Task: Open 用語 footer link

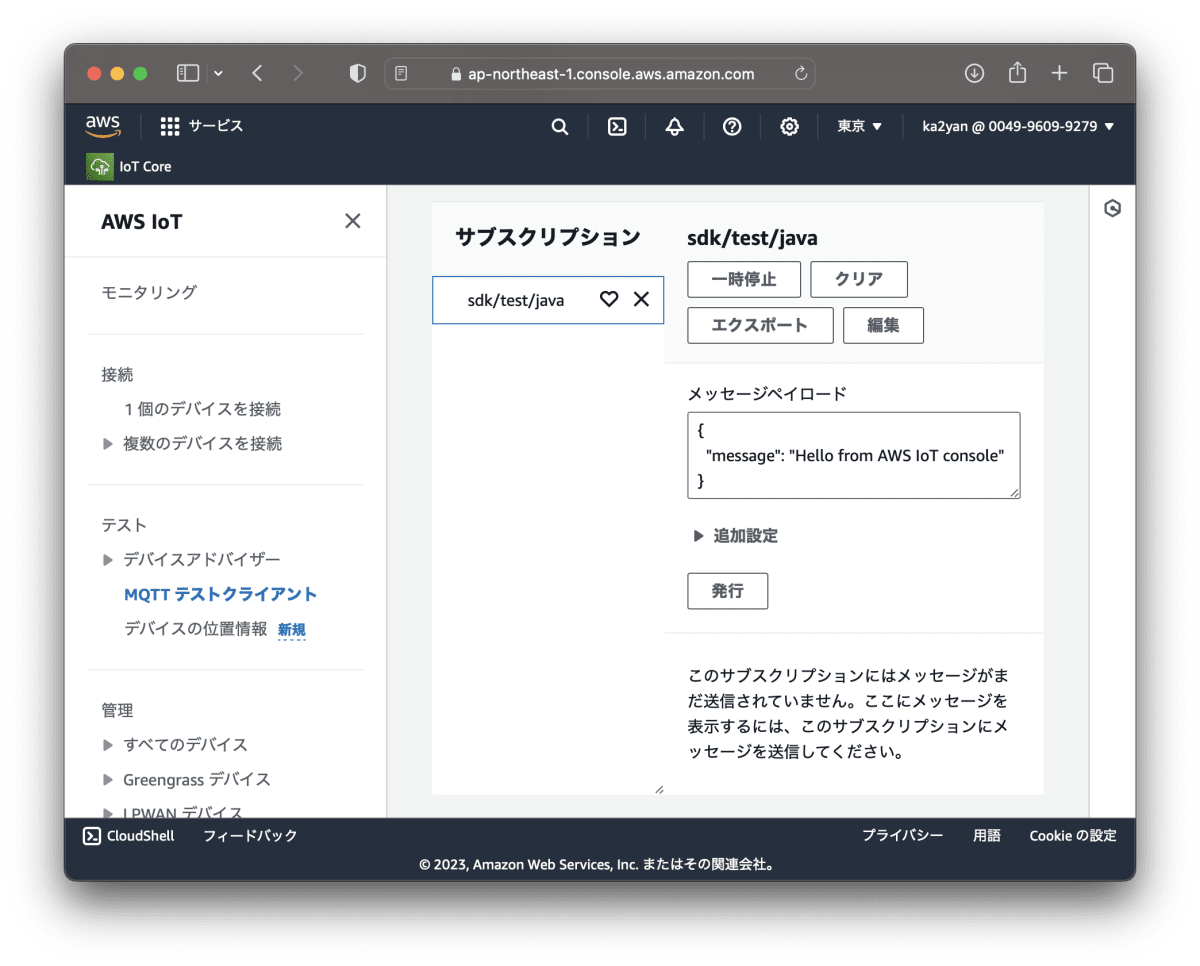Action: (x=987, y=835)
